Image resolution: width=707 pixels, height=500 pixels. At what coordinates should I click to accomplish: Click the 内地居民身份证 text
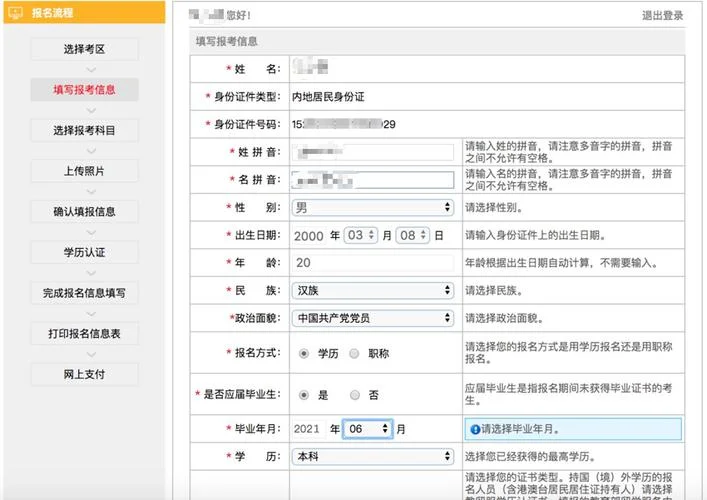pyautogui.click(x=328, y=97)
